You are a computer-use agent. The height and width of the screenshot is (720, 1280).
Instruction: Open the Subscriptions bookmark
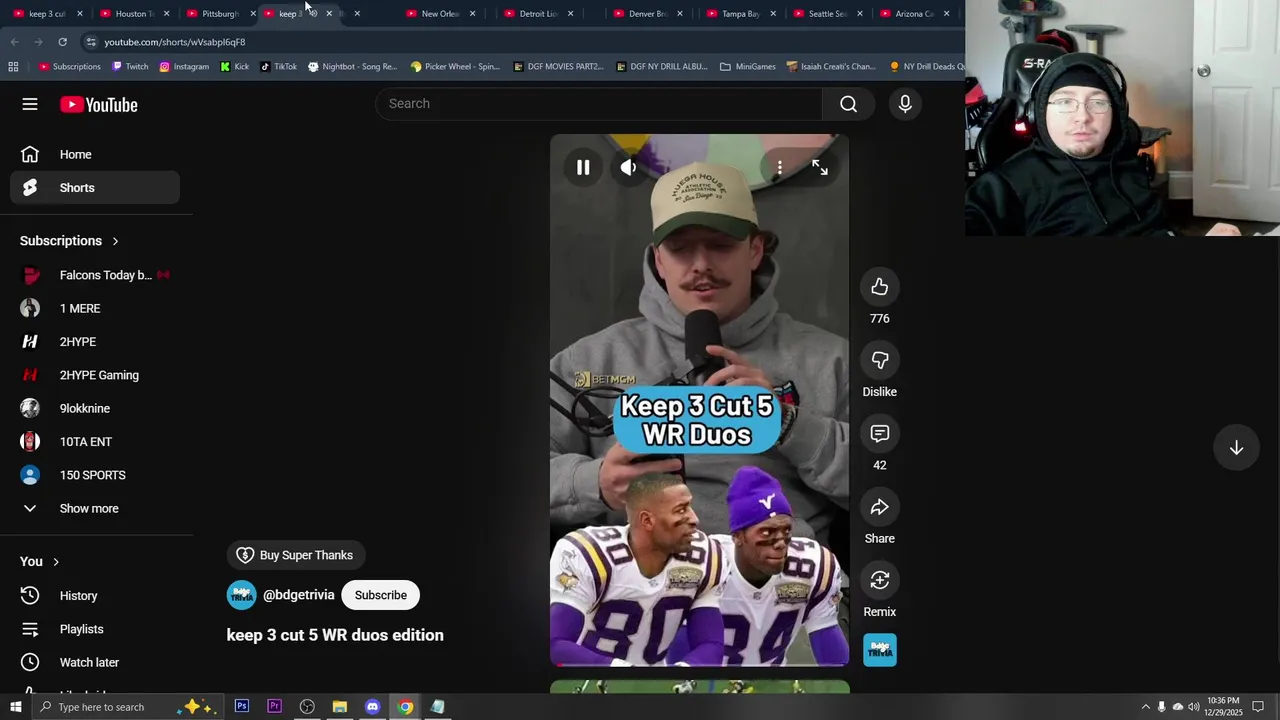pyautogui.click(x=69, y=67)
